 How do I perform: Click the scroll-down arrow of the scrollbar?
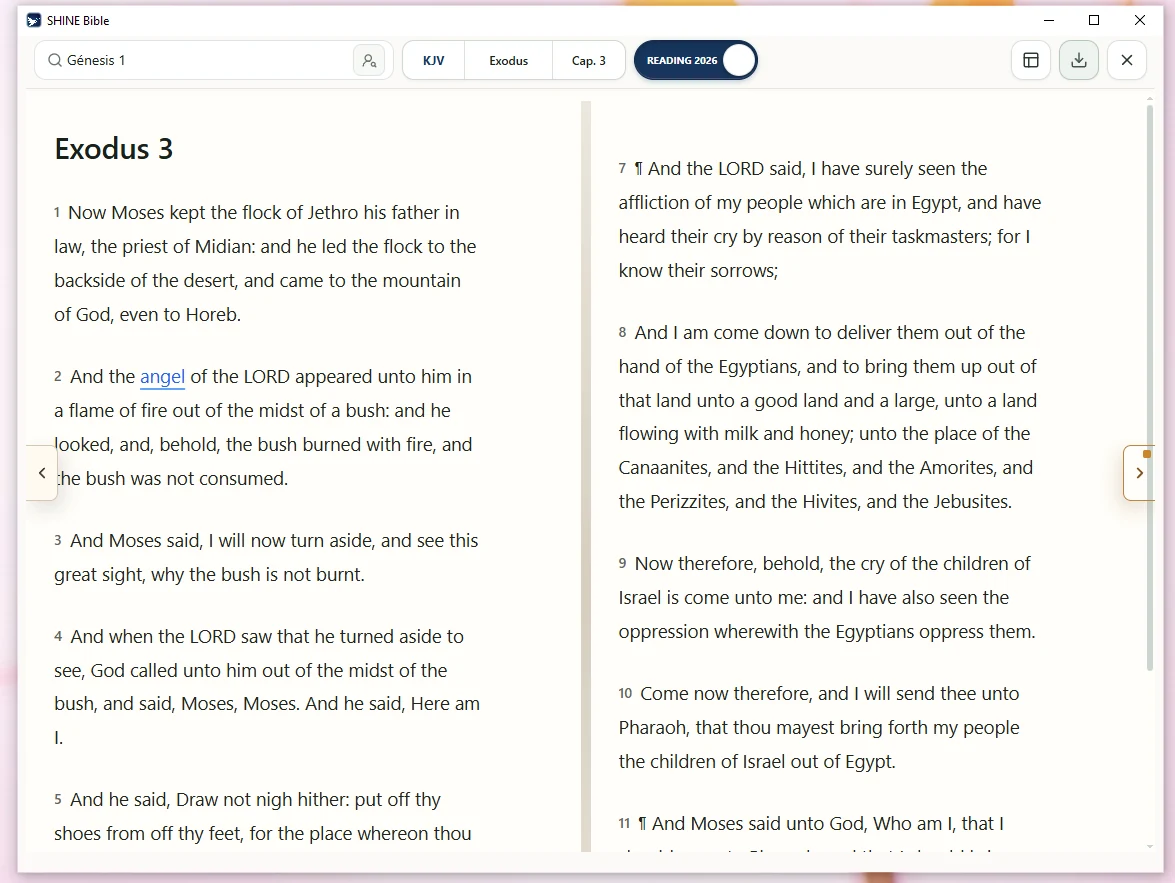pos(1150,847)
